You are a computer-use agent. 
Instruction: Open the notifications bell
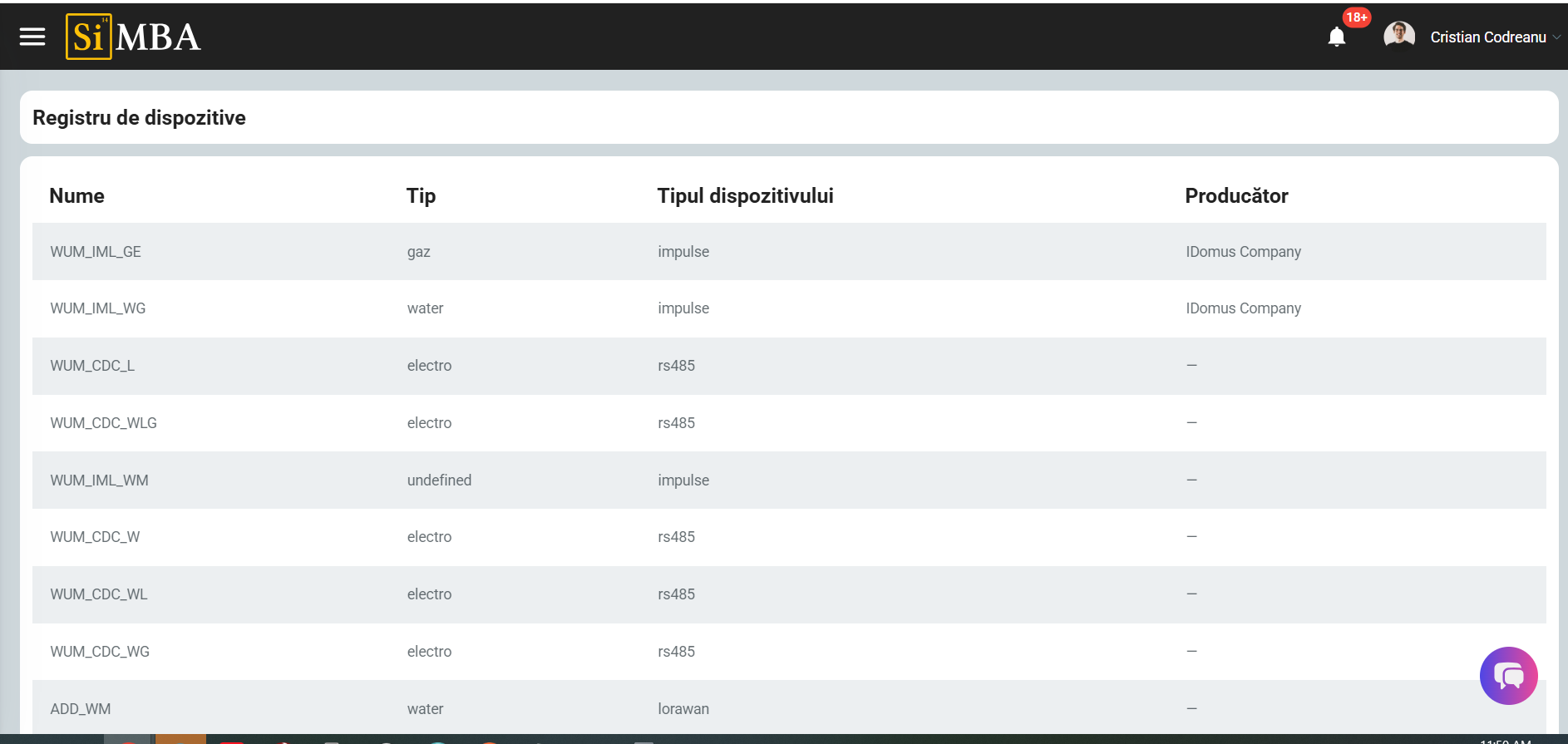[1336, 37]
